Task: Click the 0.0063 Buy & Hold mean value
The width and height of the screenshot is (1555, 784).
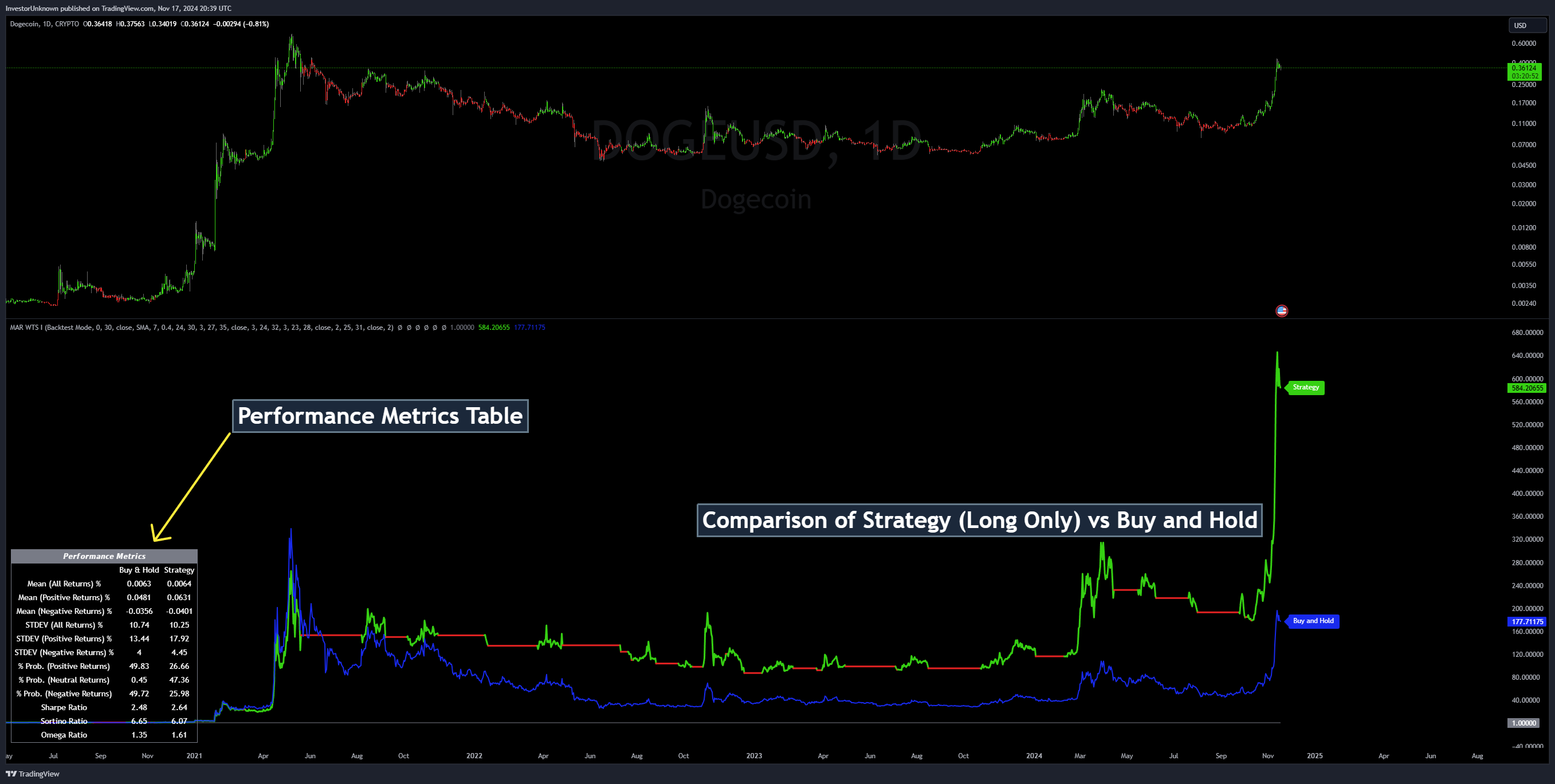Action: (x=139, y=584)
